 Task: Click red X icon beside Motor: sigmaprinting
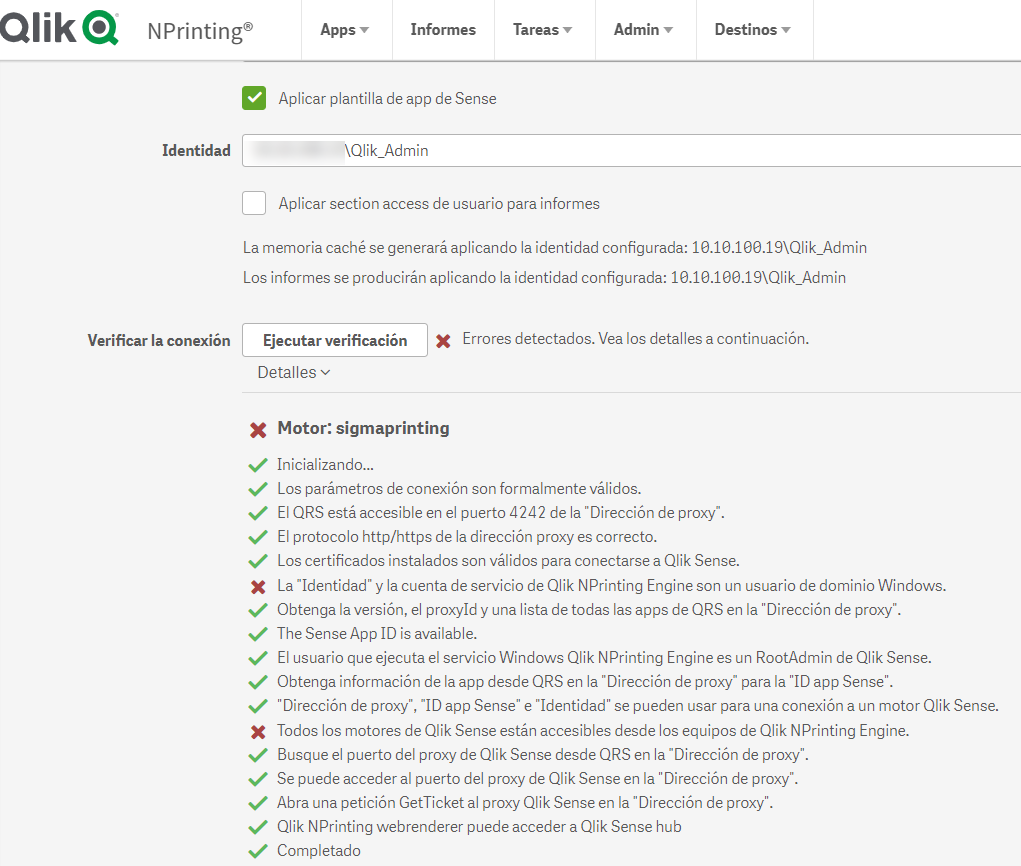259,430
